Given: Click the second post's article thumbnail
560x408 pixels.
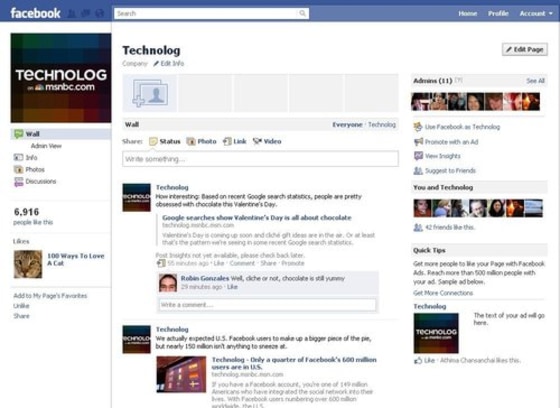Looking at the screenshot, I should click(x=181, y=374).
